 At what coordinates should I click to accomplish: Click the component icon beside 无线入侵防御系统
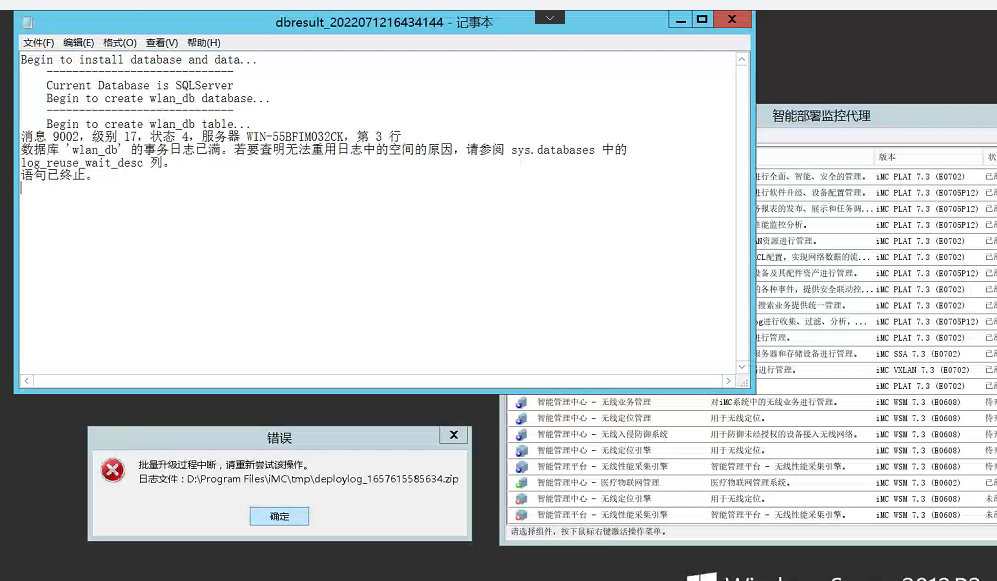521,434
